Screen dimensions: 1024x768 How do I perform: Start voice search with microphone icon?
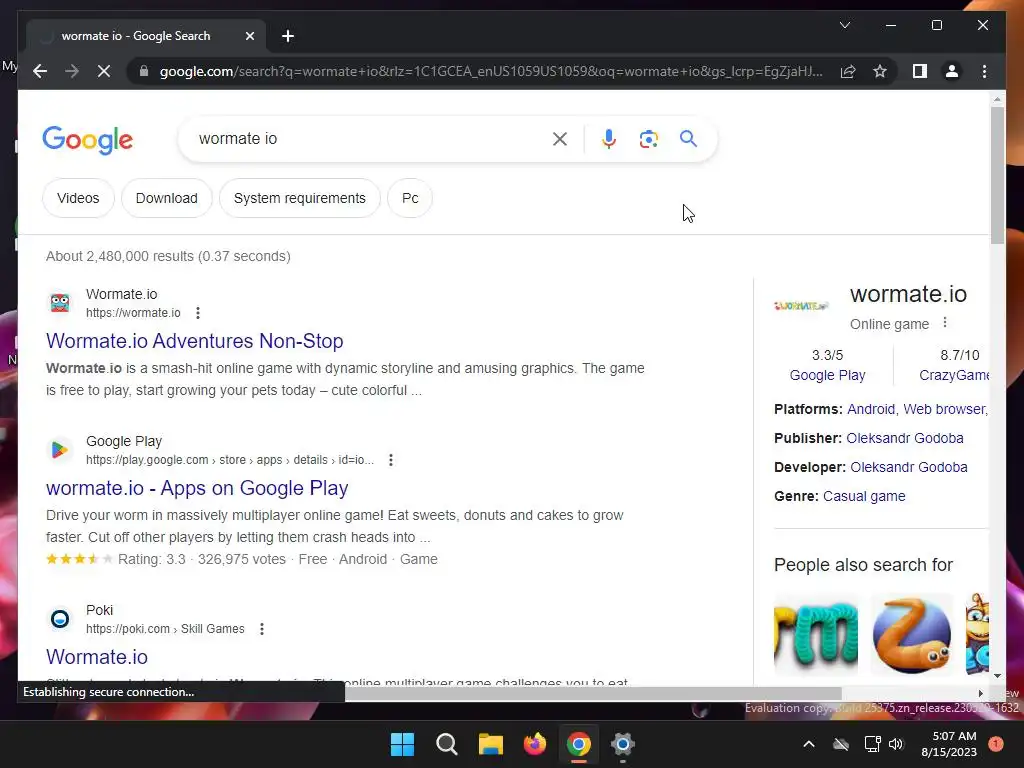pos(609,139)
